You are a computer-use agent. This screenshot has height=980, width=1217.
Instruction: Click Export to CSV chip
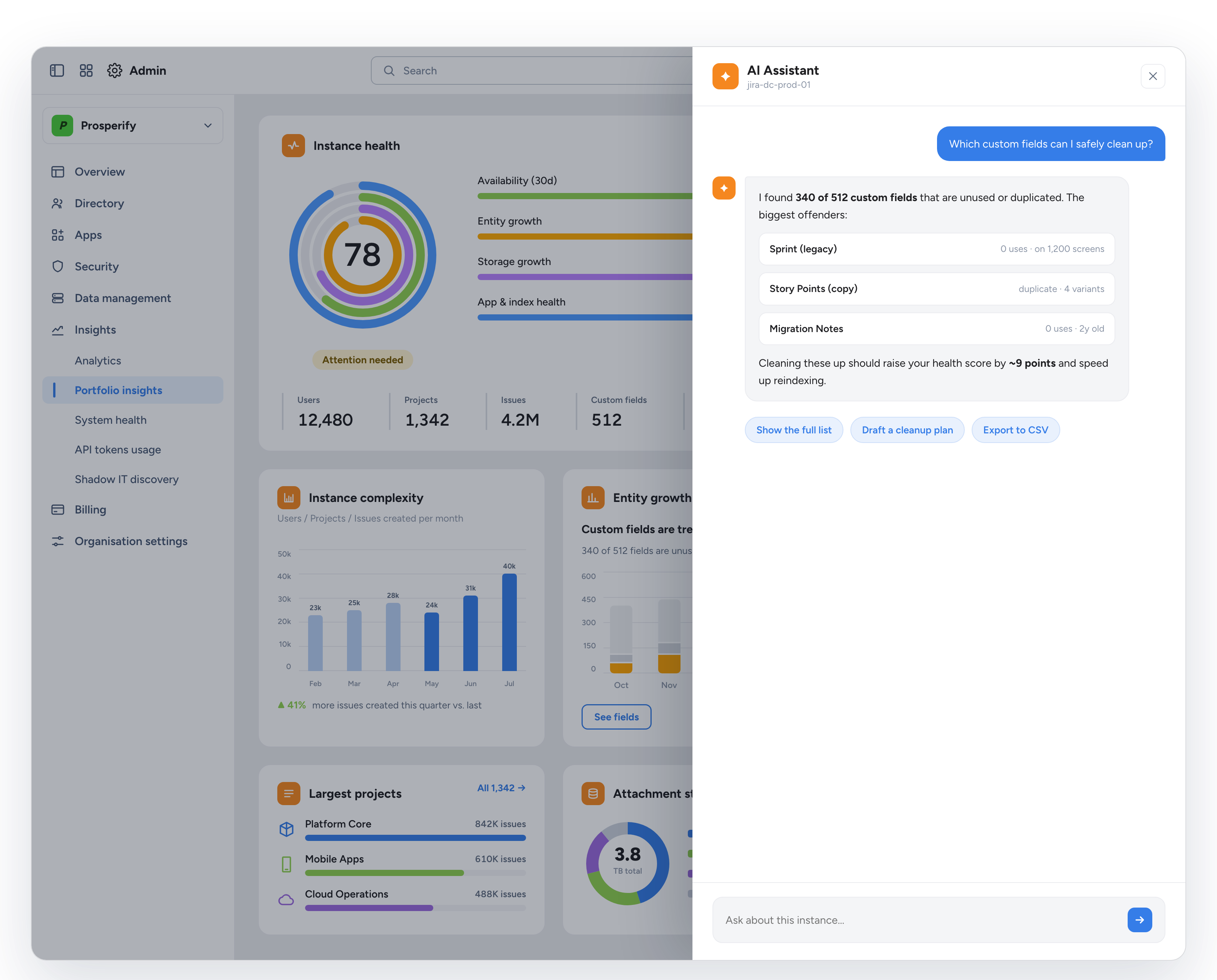(1015, 430)
